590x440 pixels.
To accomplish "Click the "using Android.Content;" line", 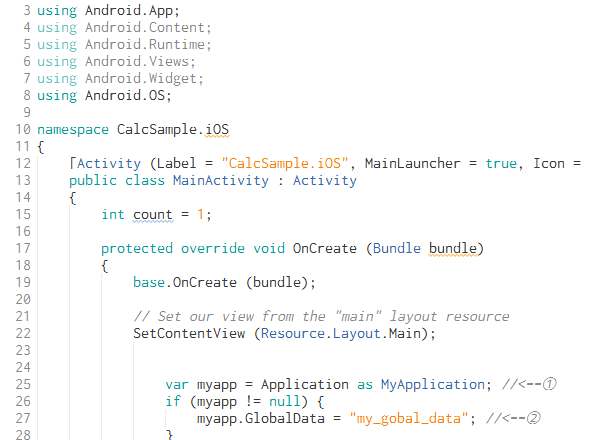I will pos(124,27).
